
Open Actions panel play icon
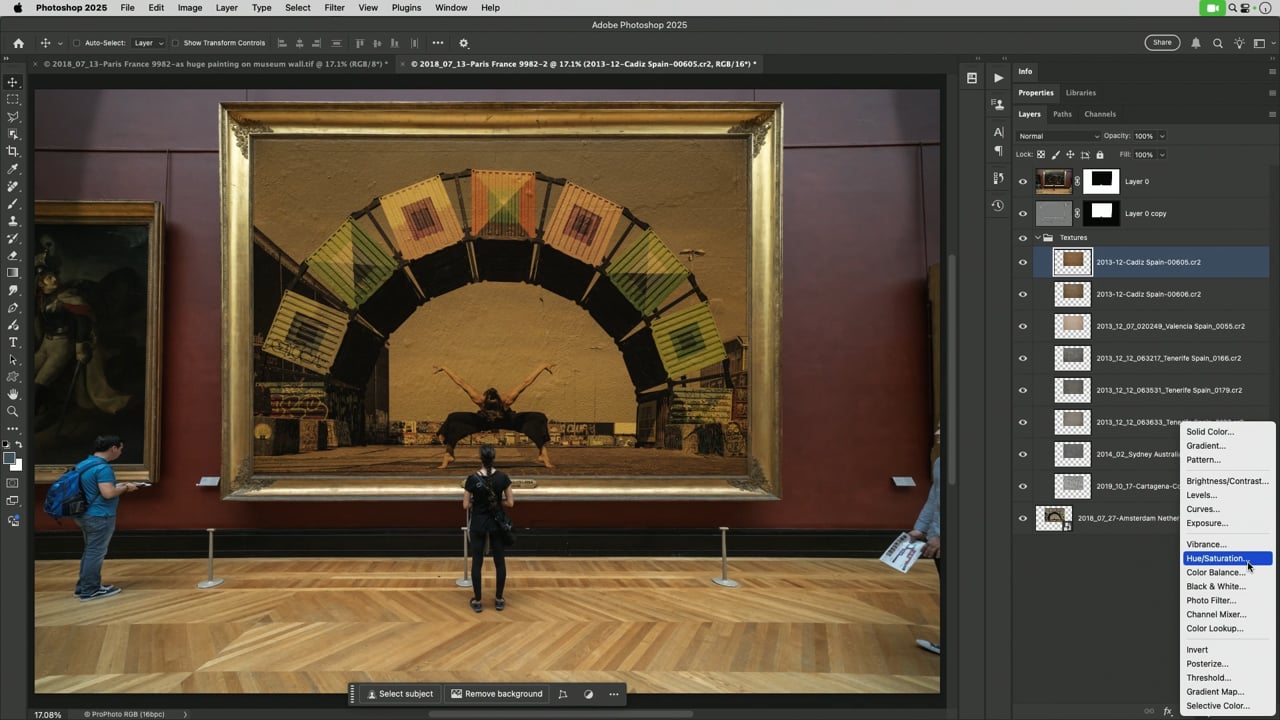[x=998, y=78]
